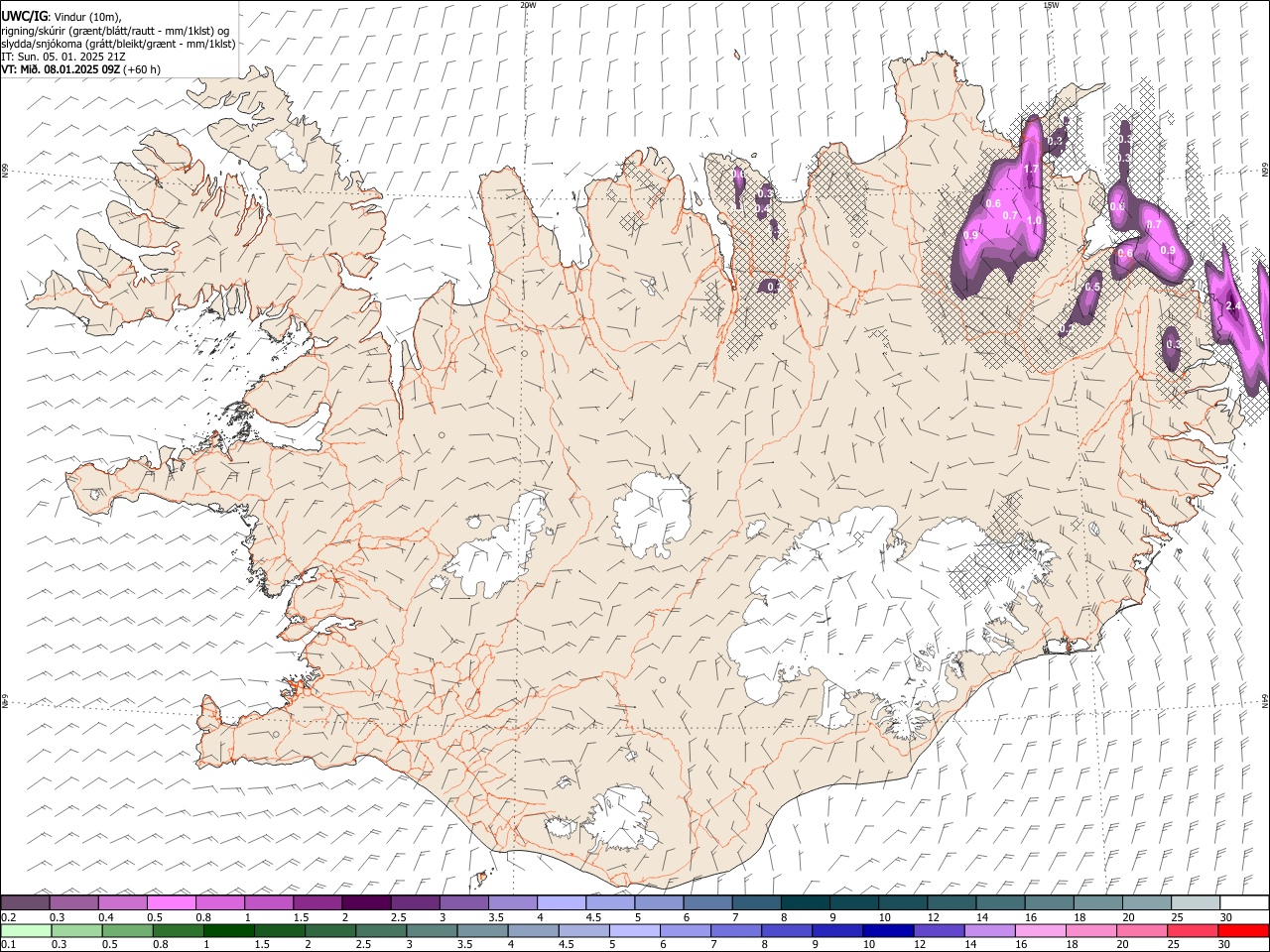Select the white 30 mm snow legend swatch
1270x952 pixels.
click(1244, 902)
